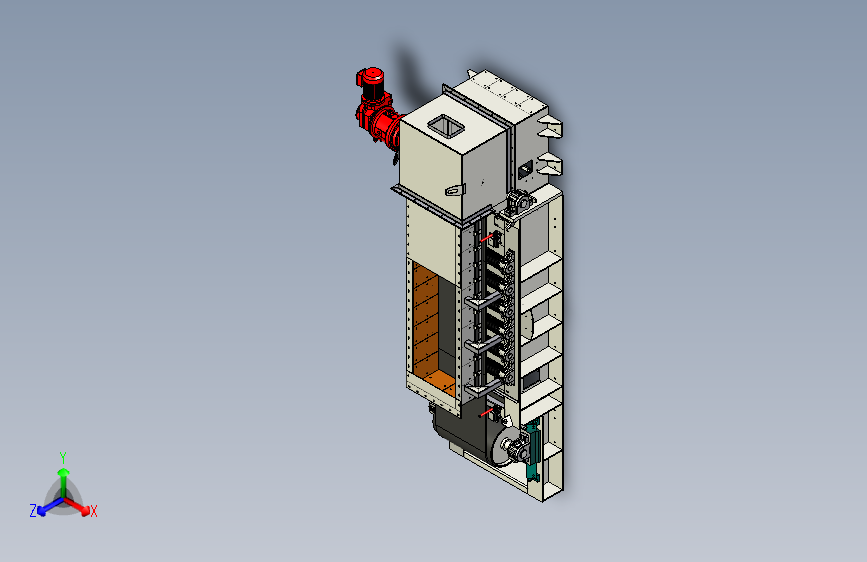Select the lifting lug on the upper housing
The image size is (867, 562).
pos(455,190)
